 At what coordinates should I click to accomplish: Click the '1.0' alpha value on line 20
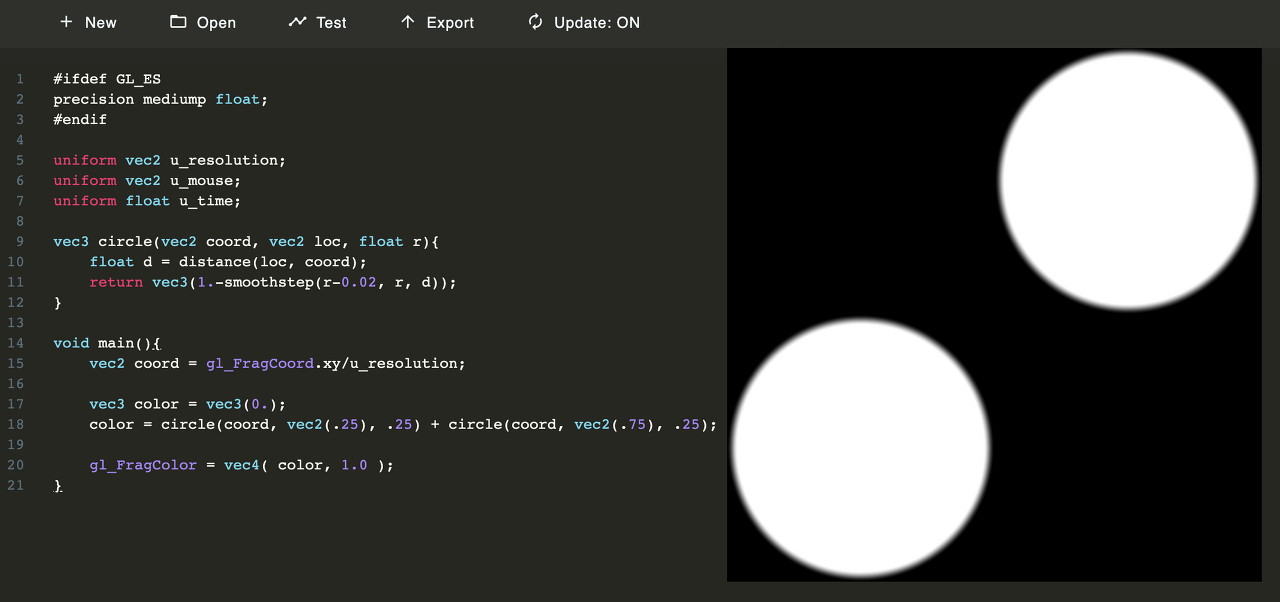(354, 465)
